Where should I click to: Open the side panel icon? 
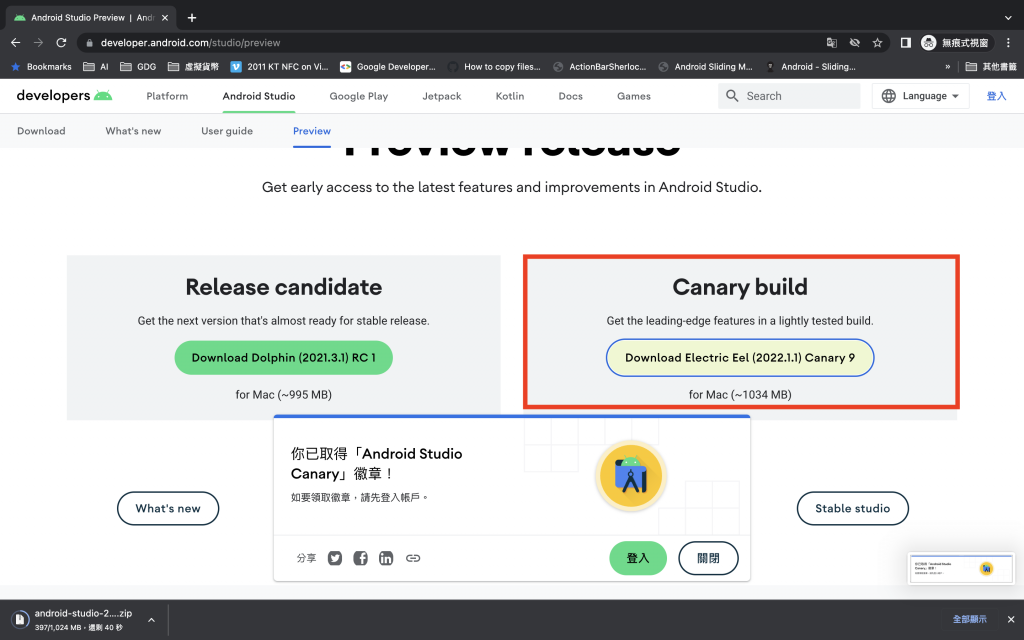pos(905,42)
